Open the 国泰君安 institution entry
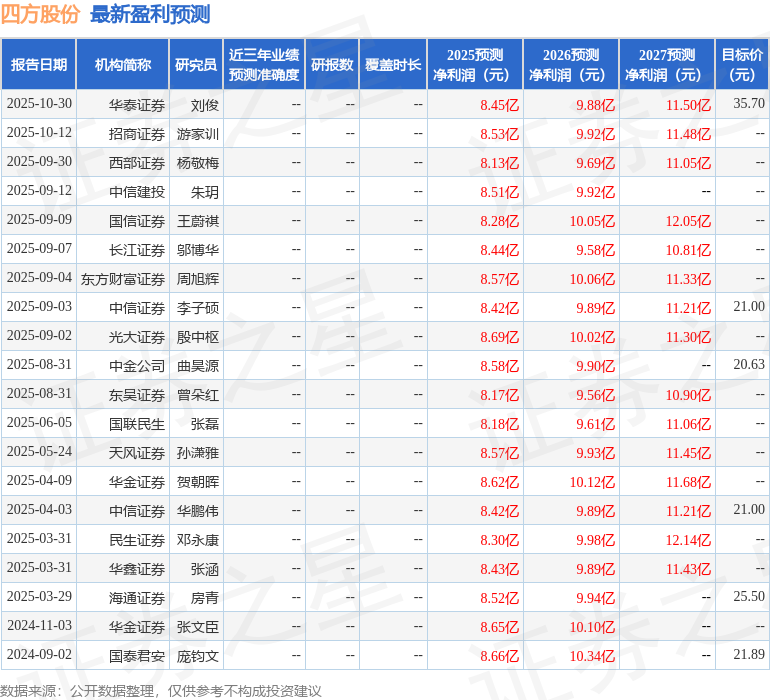The height and width of the screenshot is (700, 770). [x=137, y=656]
